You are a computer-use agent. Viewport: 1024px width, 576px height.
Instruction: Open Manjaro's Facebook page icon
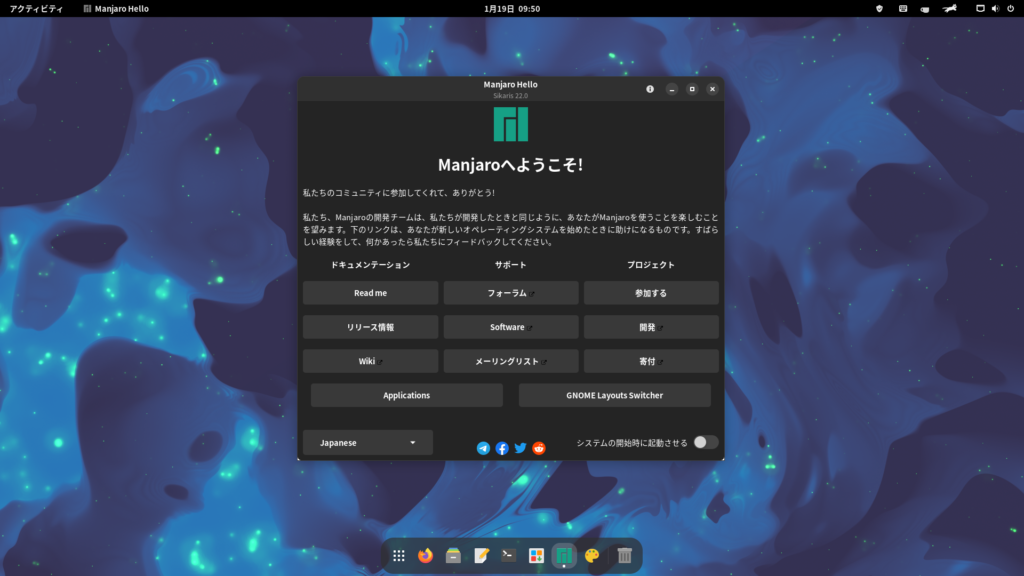tap(502, 448)
